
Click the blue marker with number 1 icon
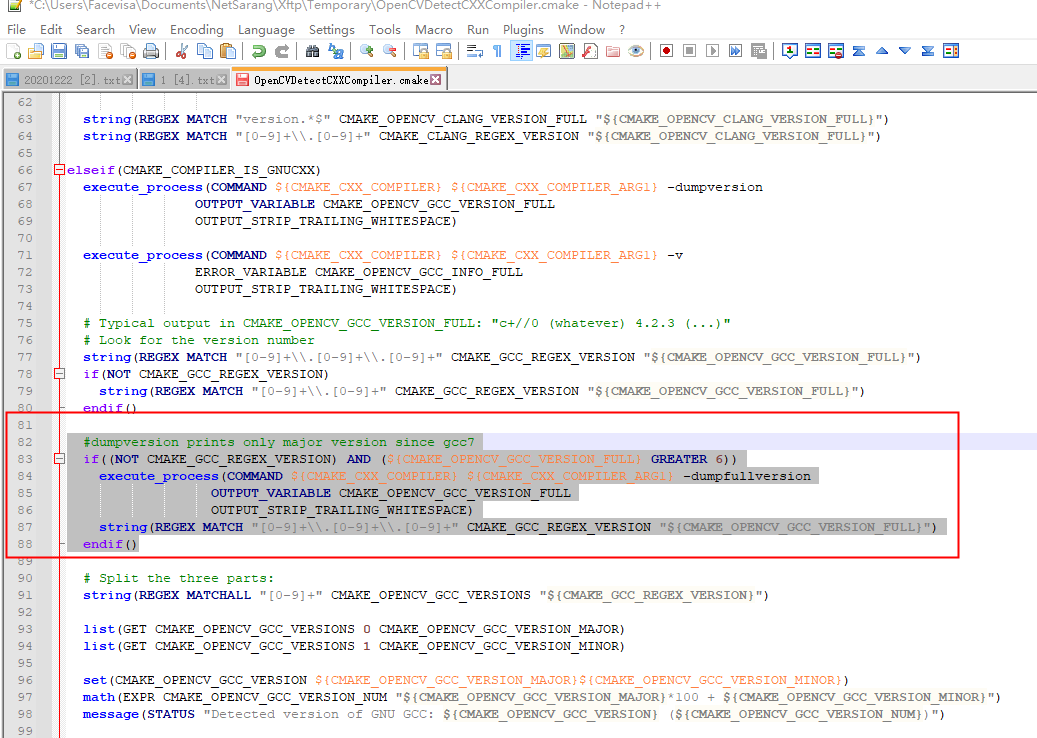[790, 51]
